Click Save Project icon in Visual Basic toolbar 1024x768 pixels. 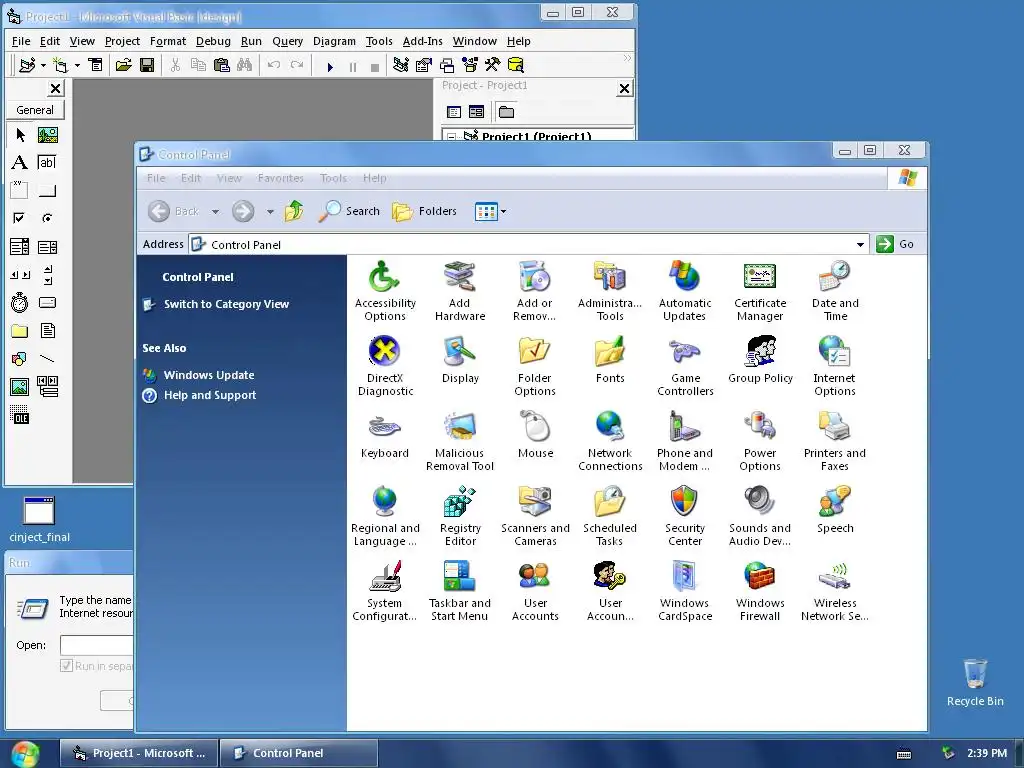148,65
